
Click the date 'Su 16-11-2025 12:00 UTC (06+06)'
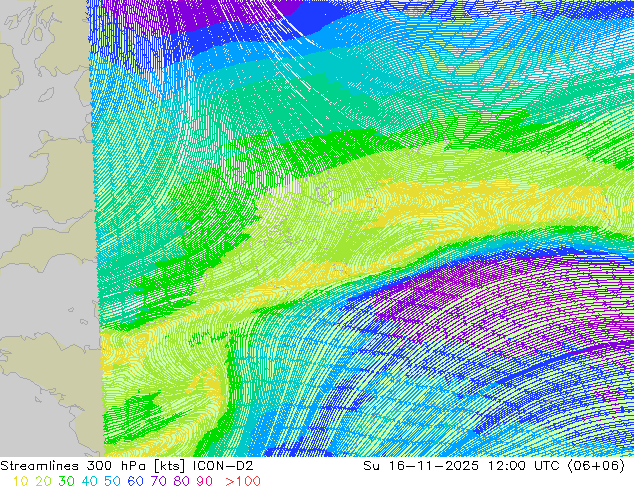pyautogui.click(x=494, y=466)
